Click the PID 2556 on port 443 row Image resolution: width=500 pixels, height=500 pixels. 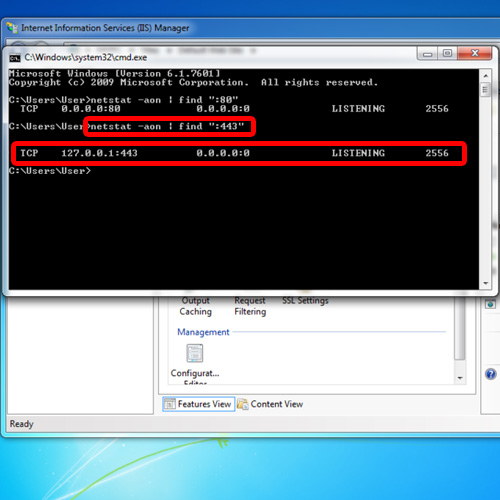click(x=437, y=153)
